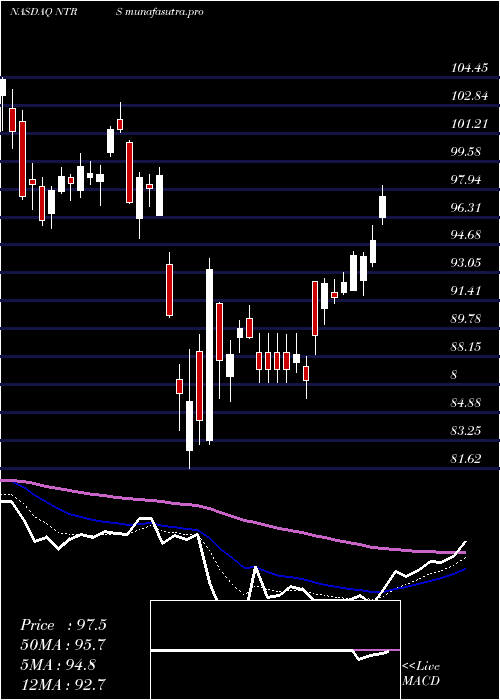Click the MACD inset panel
The width and height of the screenshot is (500, 700).
[x=275, y=650]
